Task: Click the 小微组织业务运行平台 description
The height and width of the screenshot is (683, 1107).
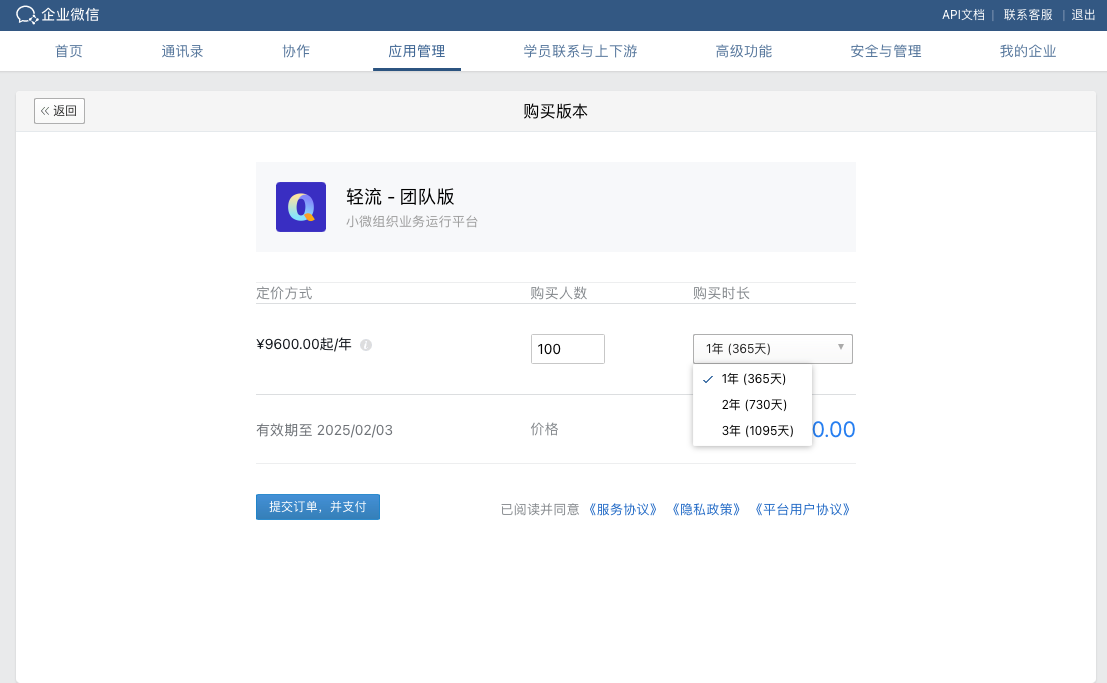Action: point(412,222)
